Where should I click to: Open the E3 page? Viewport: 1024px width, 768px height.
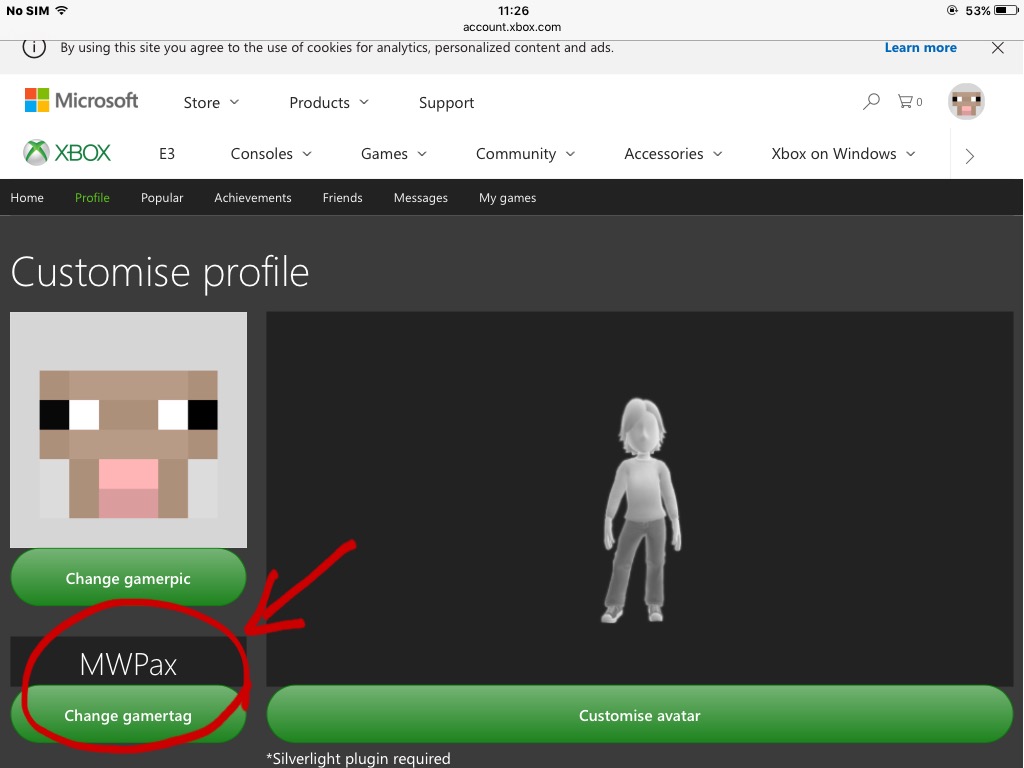point(167,153)
